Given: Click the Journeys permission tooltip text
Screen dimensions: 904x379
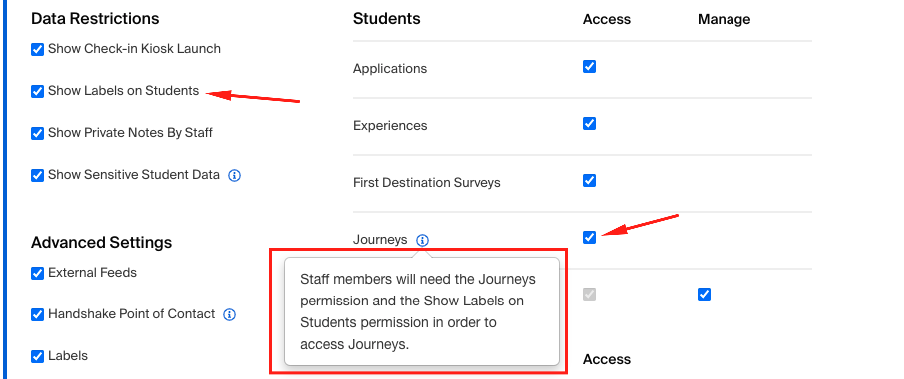Looking at the screenshot, I should click(418, 312).
